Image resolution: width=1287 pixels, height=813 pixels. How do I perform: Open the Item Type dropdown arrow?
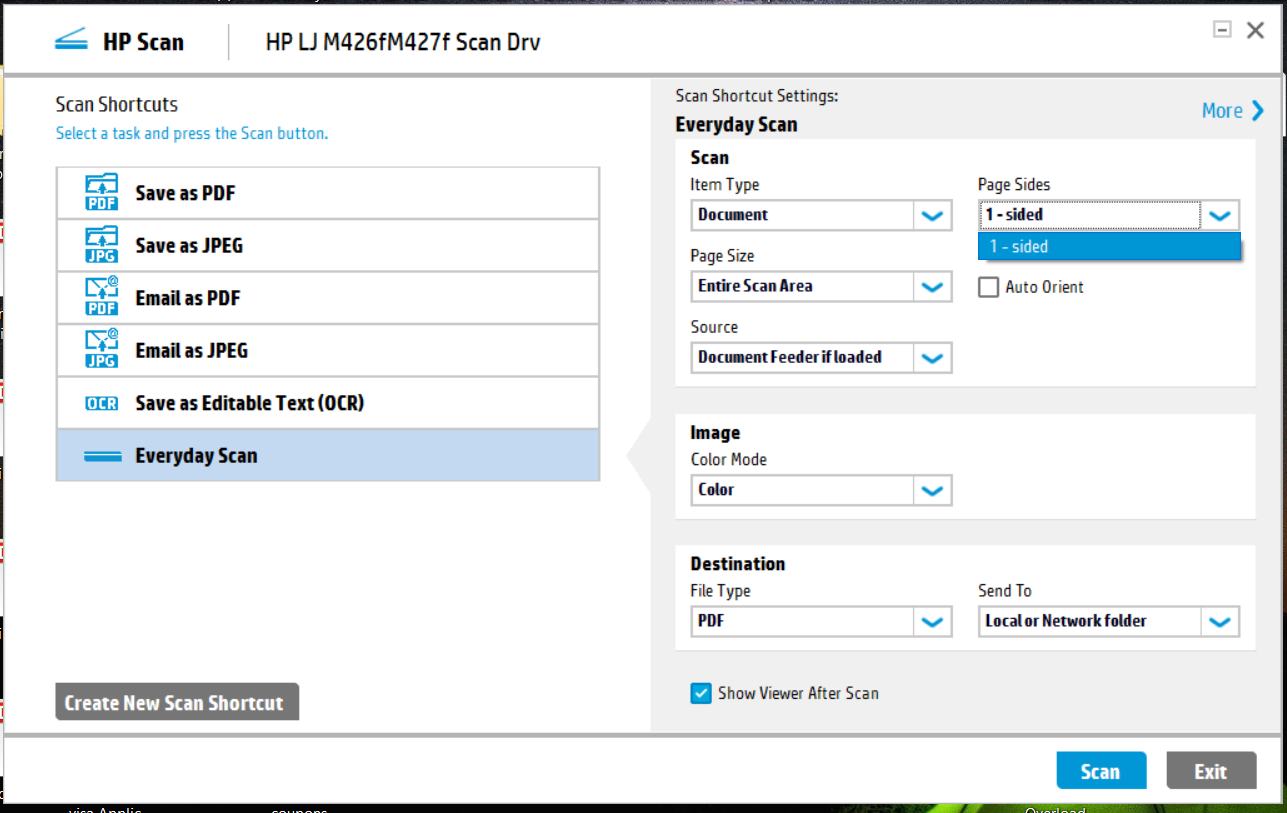(x=932, y=215)
